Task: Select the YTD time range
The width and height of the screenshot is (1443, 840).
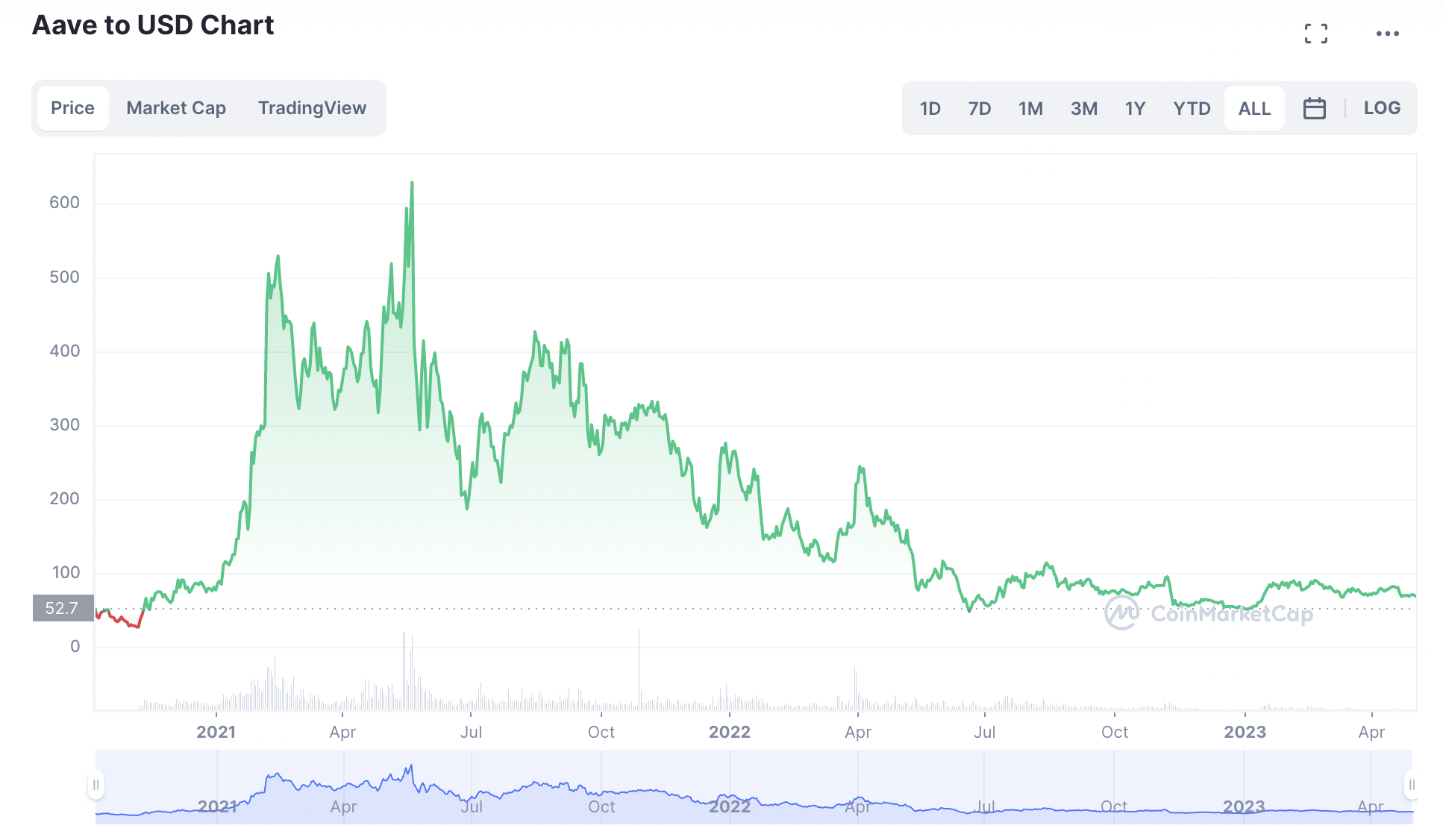Action: [x=1192, y=109]
